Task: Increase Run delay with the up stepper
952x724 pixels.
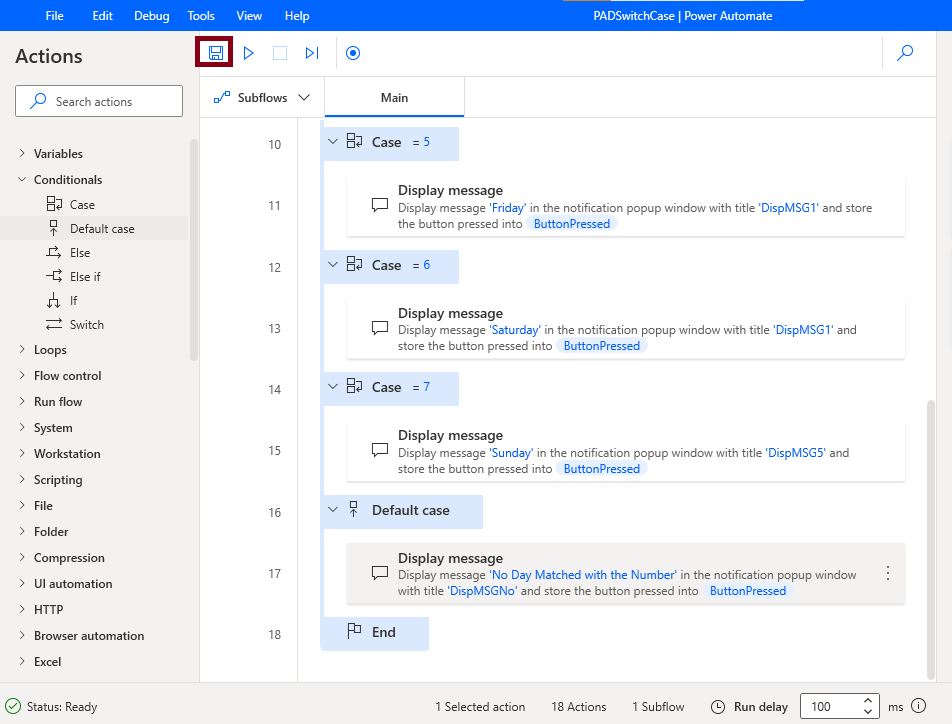Action: [x=868, y=700]
